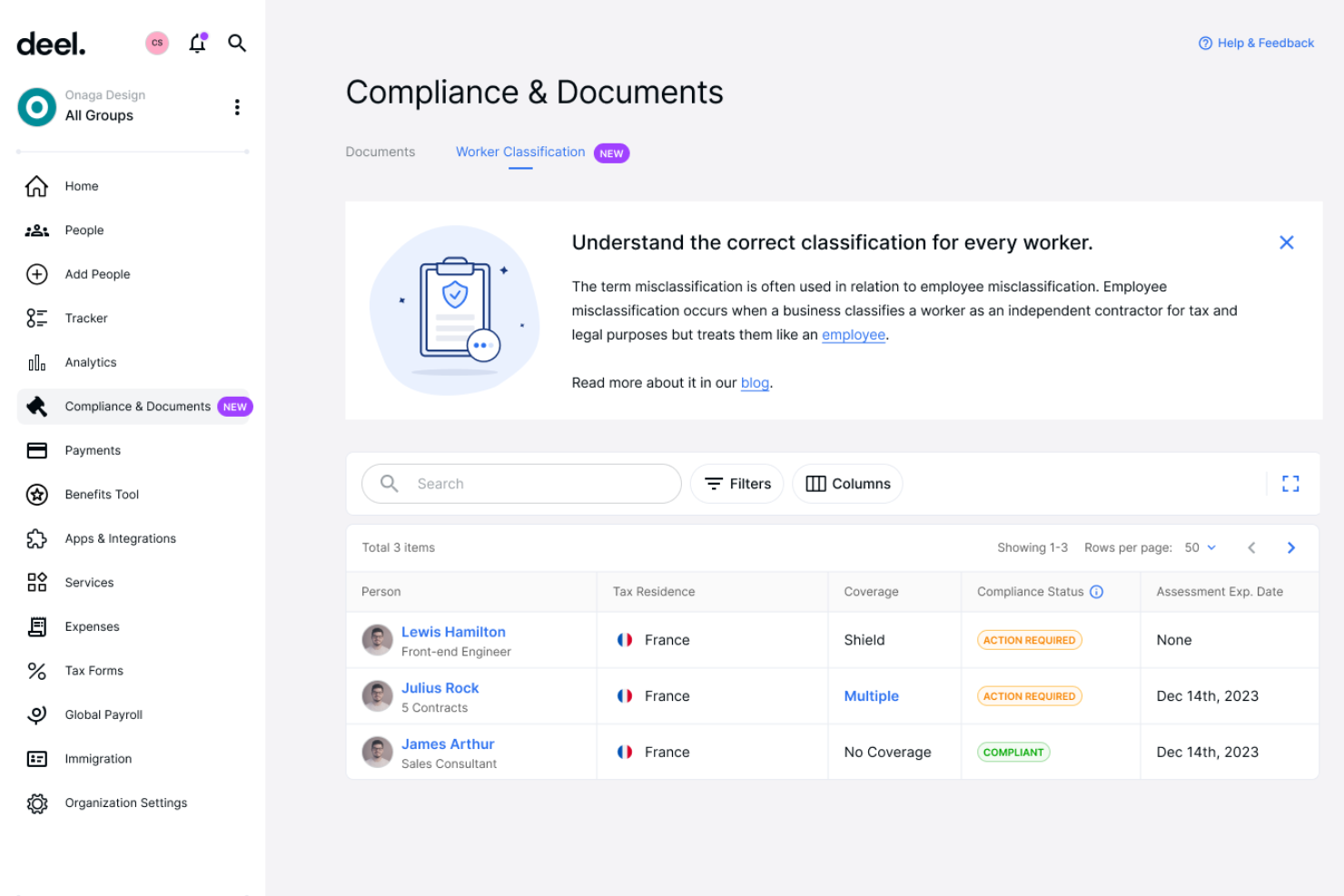Click the Compliance gavel icon
The width and height of the screenshot is (1344, 896).
pos(36,407)
